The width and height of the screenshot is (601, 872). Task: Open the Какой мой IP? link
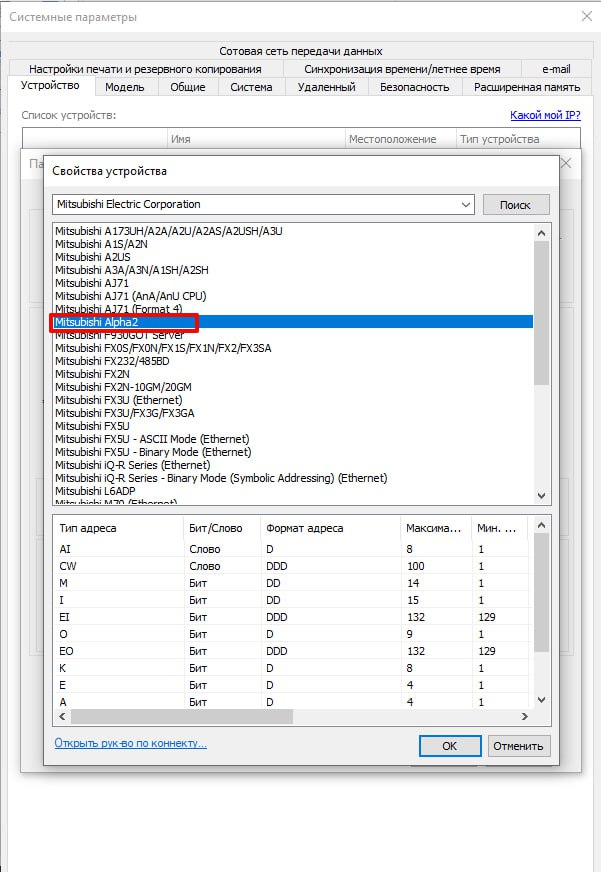click(545, 115)
